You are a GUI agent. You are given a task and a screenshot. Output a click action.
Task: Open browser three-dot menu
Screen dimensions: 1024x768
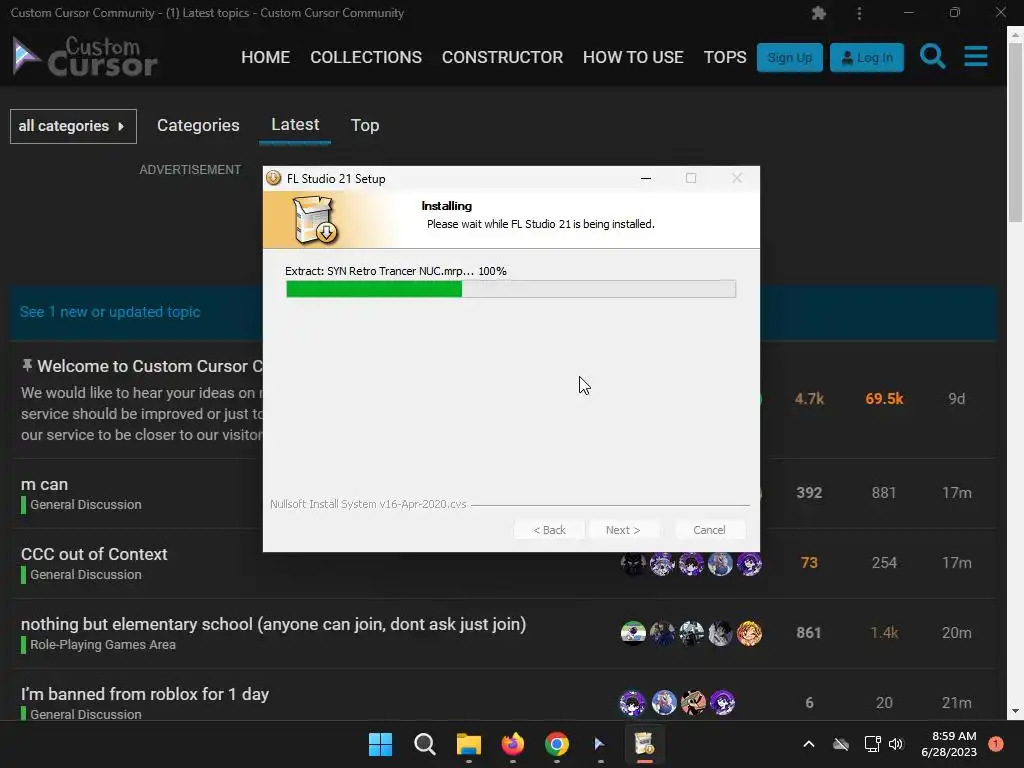859,13
